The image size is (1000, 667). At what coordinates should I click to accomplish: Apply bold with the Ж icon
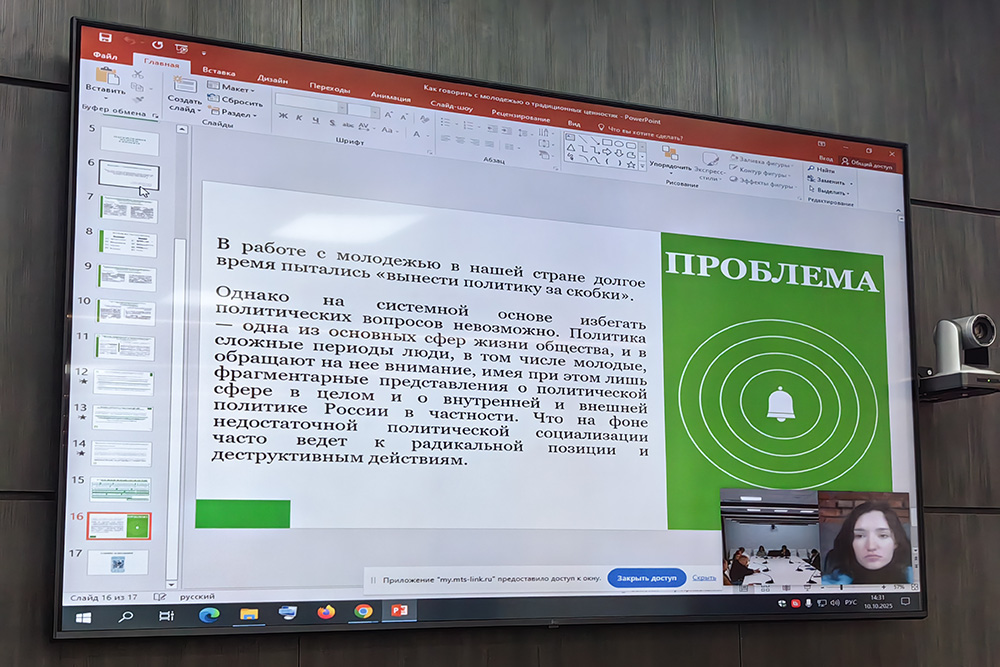coord(283,115)
